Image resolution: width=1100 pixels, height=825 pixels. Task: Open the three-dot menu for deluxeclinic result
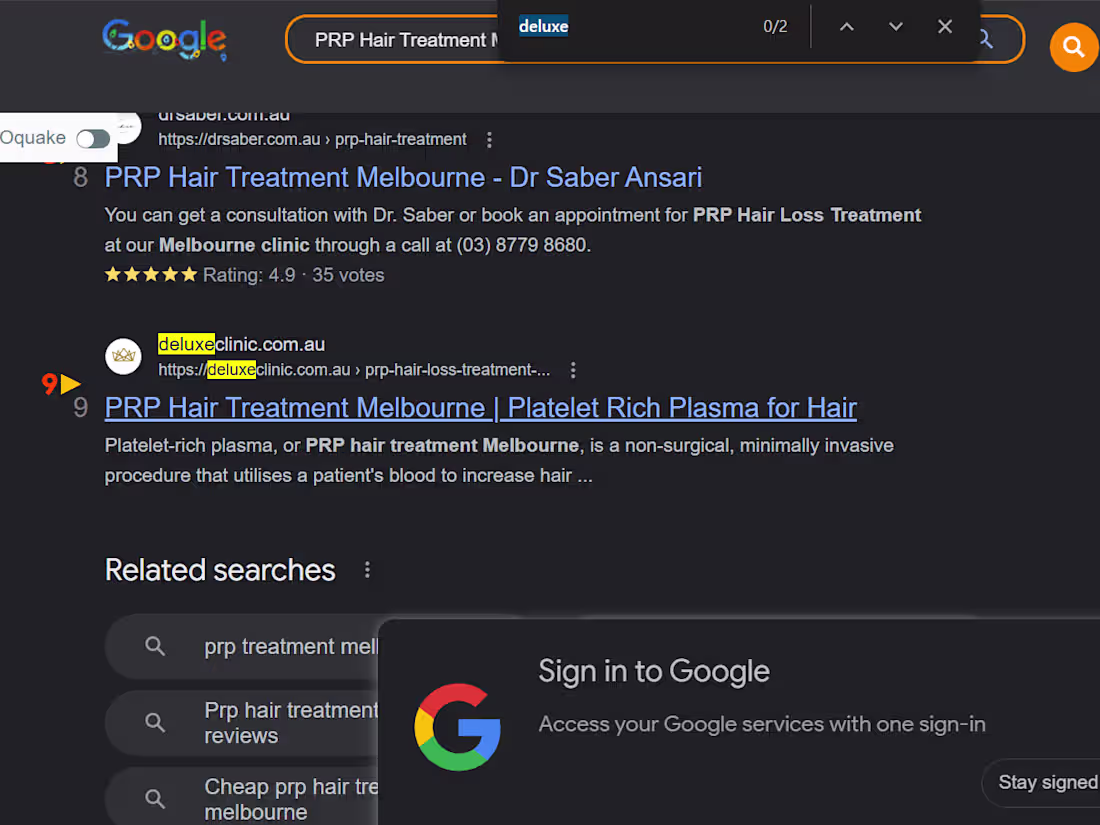tap(573, 369)
